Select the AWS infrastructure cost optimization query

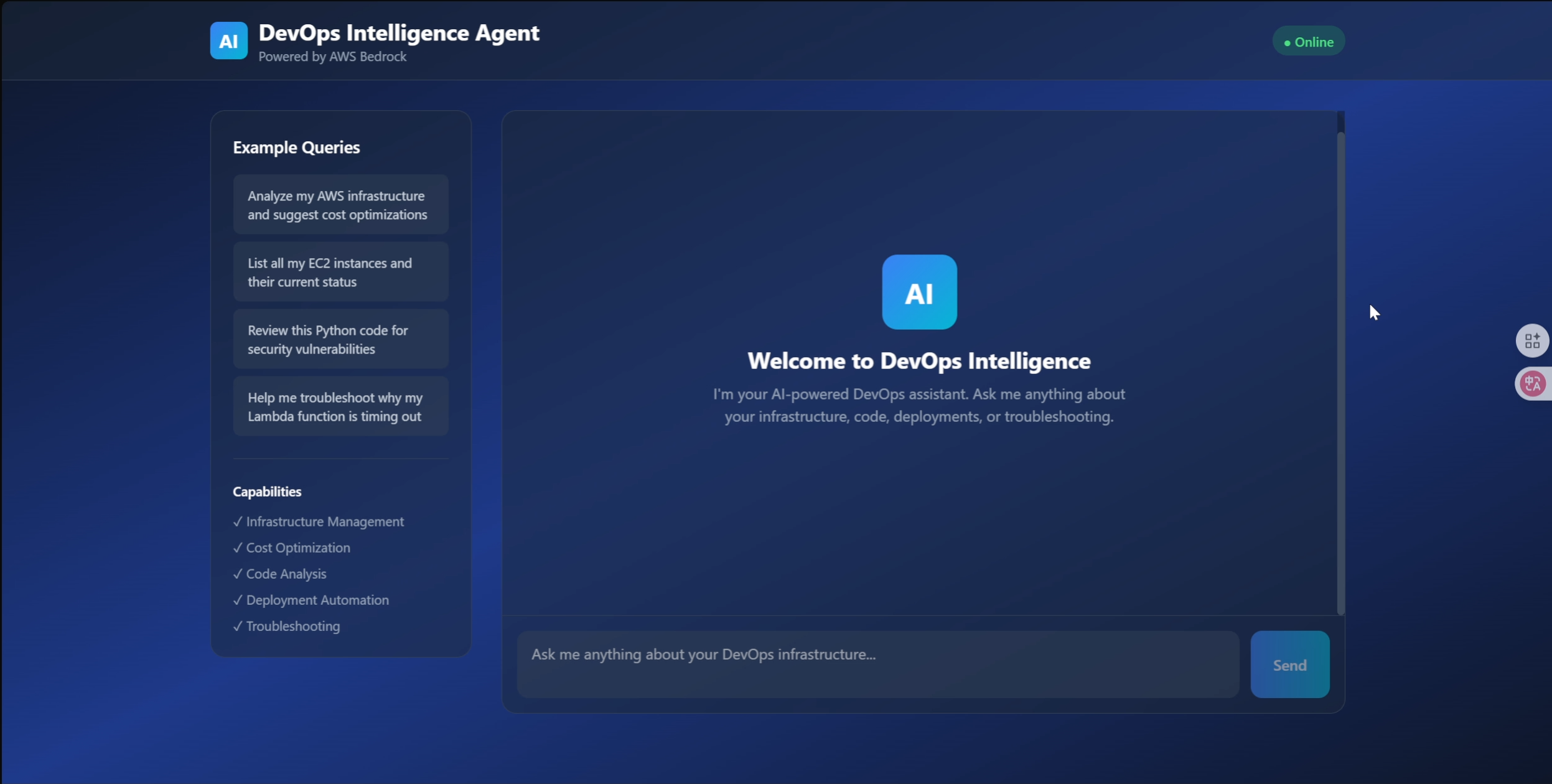[x=340, y=205]
